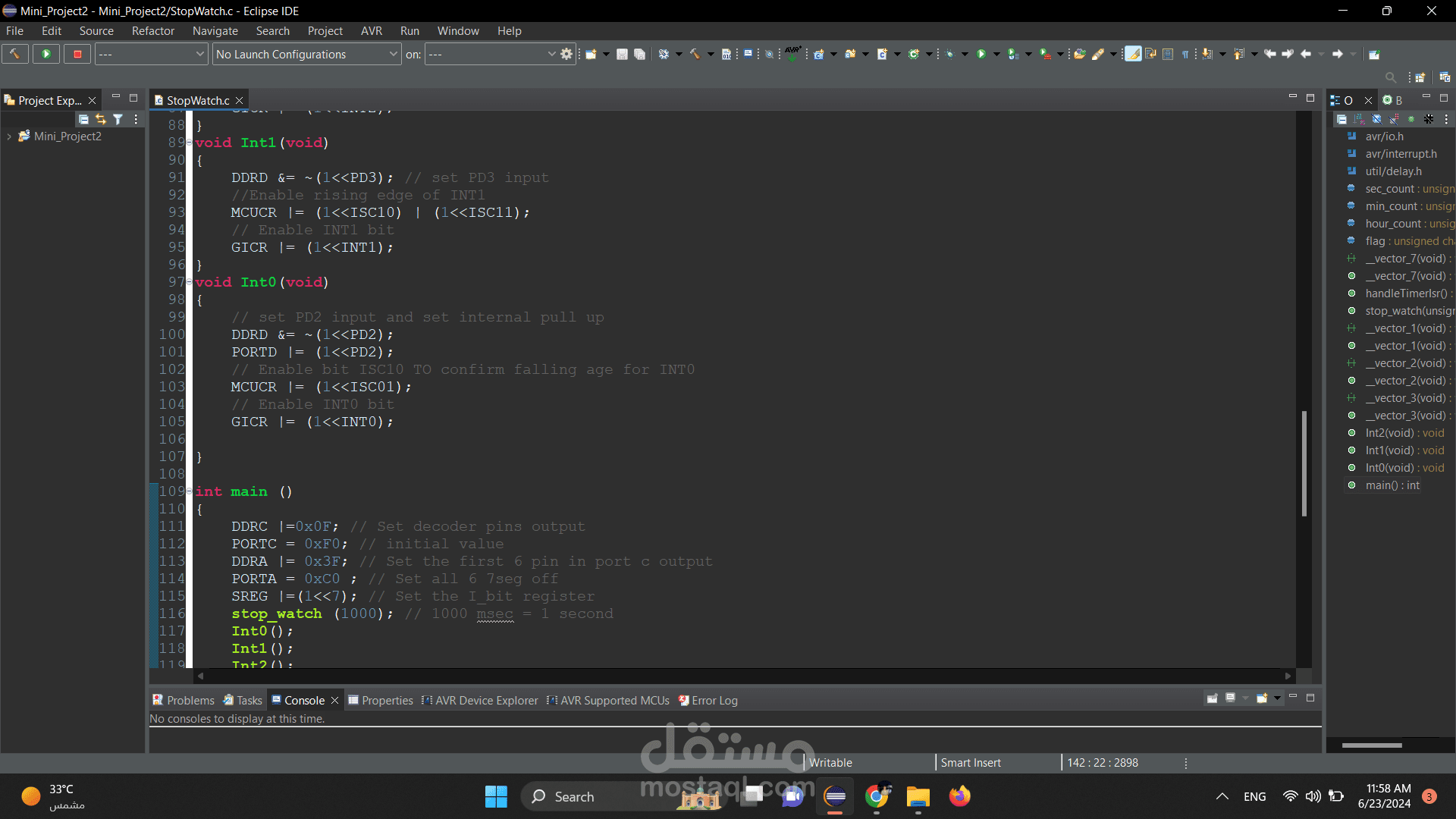The height and width of the screenshot is (819, 1456).
Task: Toggle Mark Occurrences highlighter in toolbar
Action: click(x=1133, y=54)
